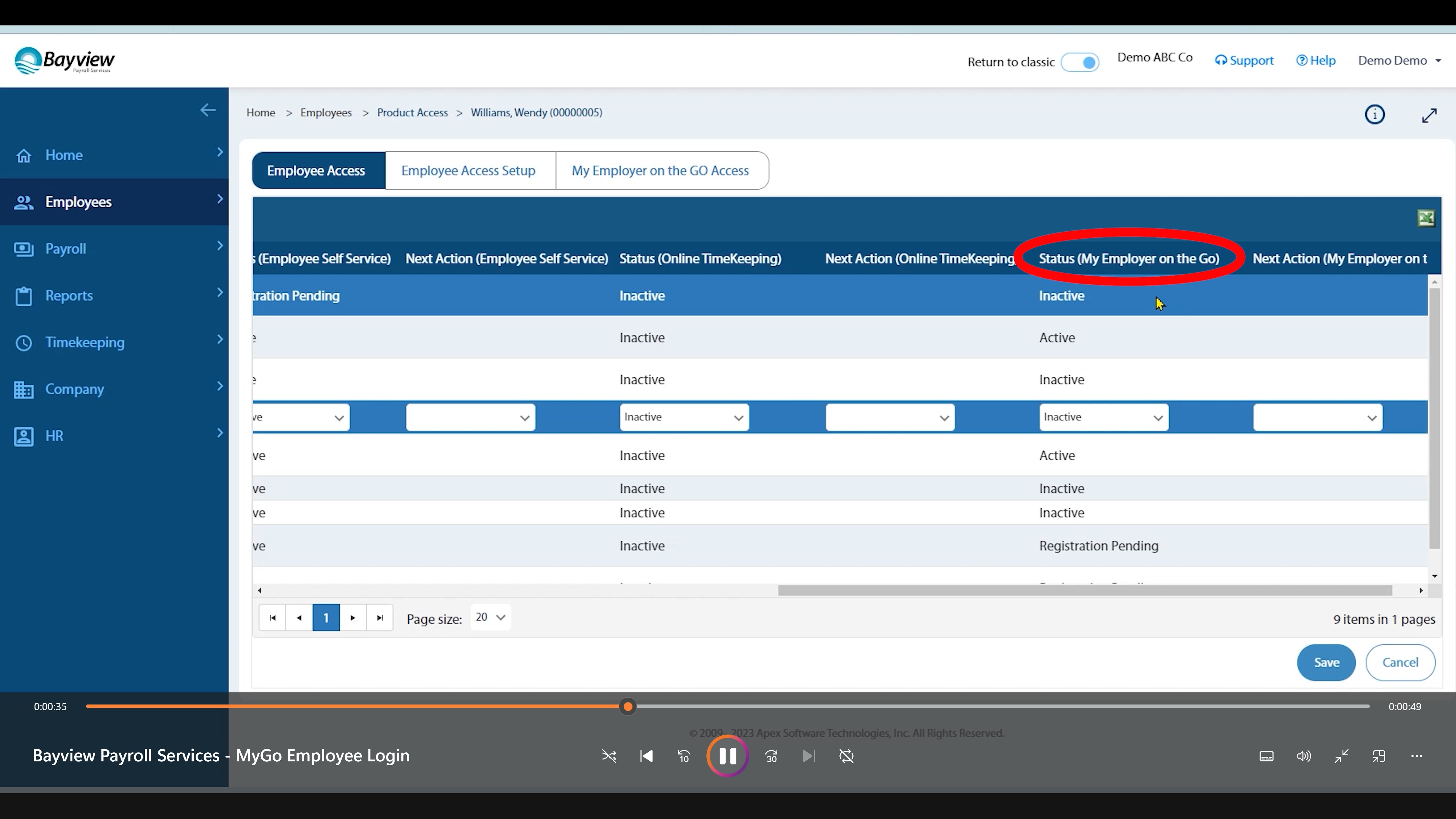
Task: Click the Excel export icon
Action: 1426,218
